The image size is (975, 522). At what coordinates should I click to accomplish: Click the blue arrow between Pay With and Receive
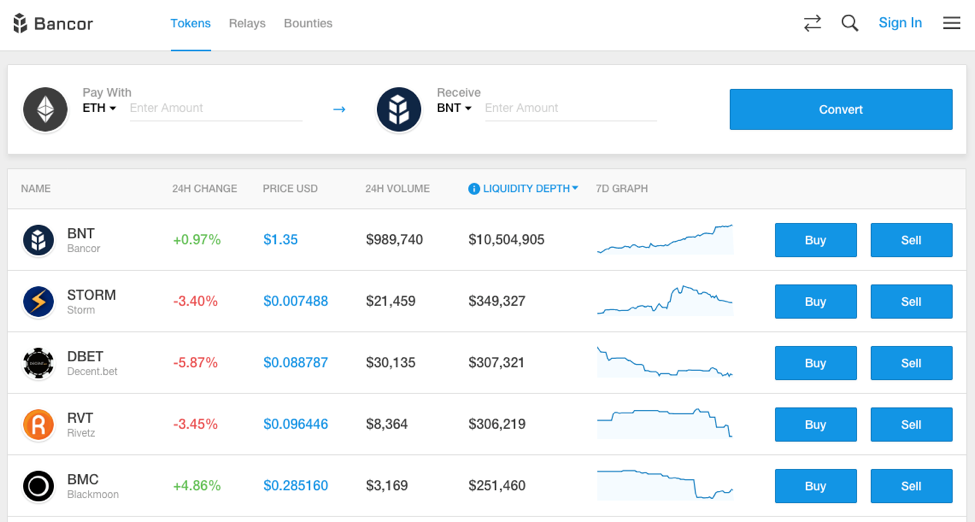(339, 110)
